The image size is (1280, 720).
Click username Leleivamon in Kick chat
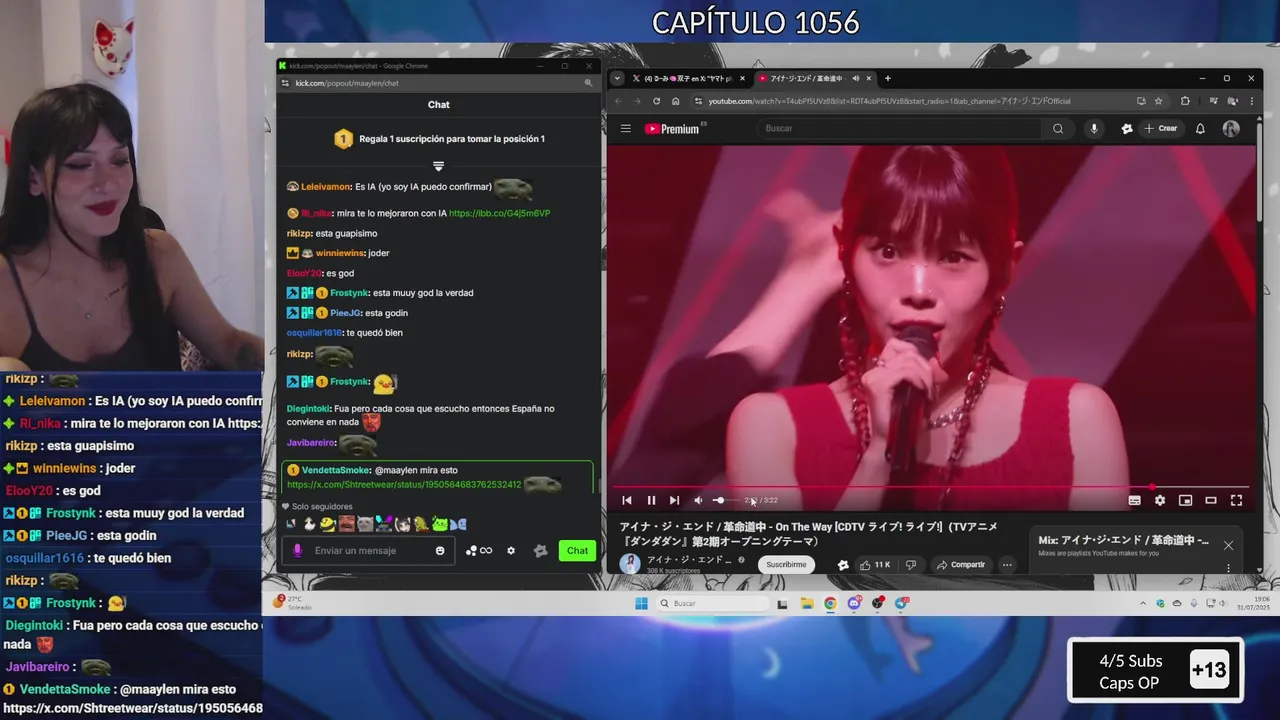[x=326, y=187]
